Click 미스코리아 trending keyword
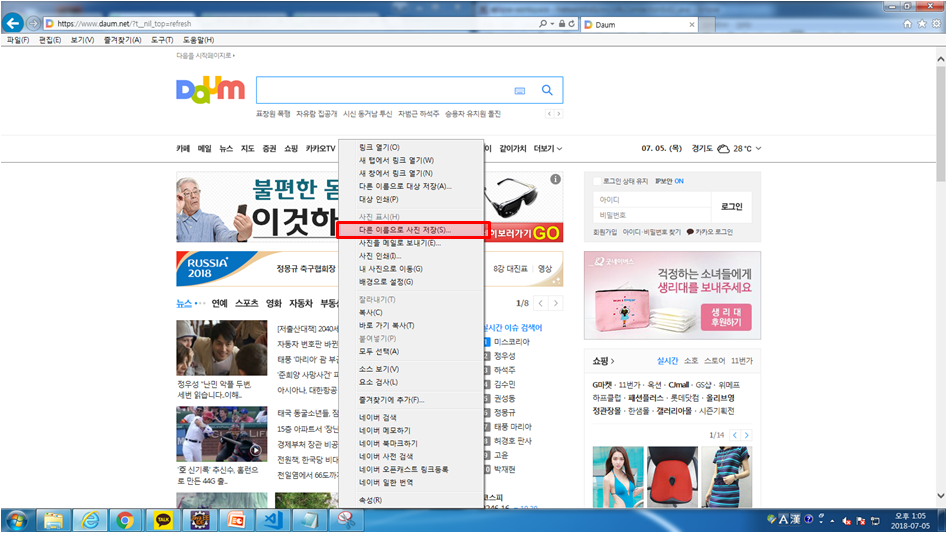Viewport: 947px width, 533px height. tap(512, 342)
